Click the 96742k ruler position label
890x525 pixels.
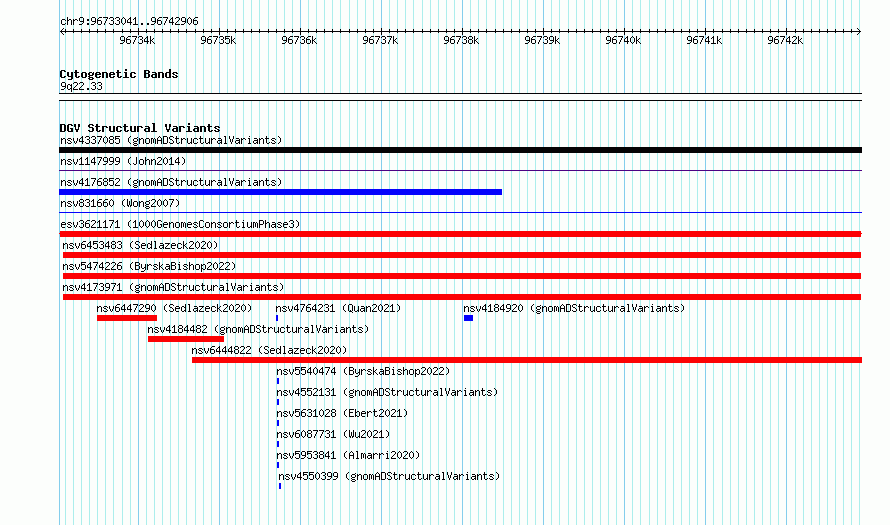(785, 40)
